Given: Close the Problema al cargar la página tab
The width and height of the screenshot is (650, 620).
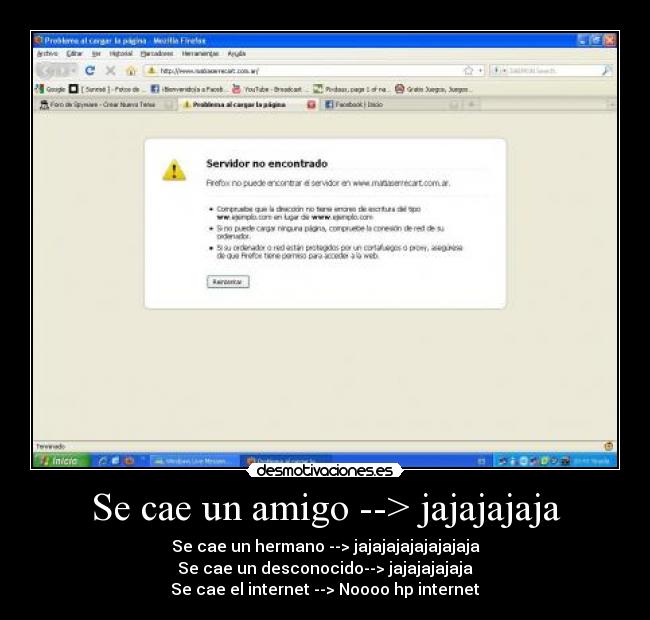Looking at the screenshot, I should [x=311, y=104].
